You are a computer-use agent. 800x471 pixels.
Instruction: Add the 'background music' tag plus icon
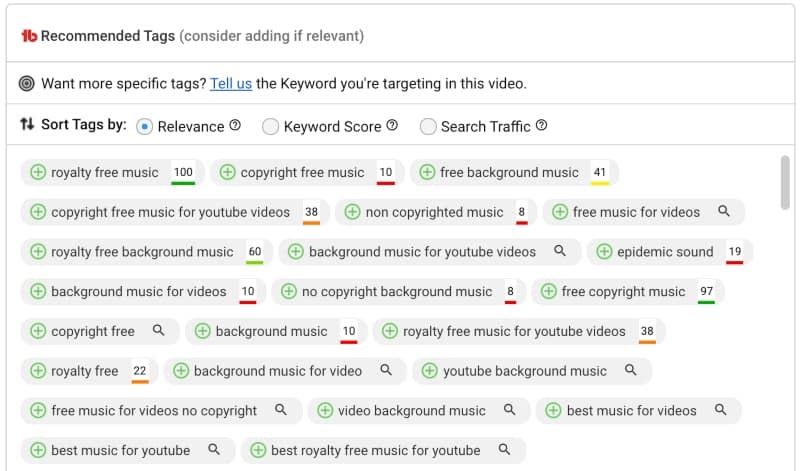[203, 331]
